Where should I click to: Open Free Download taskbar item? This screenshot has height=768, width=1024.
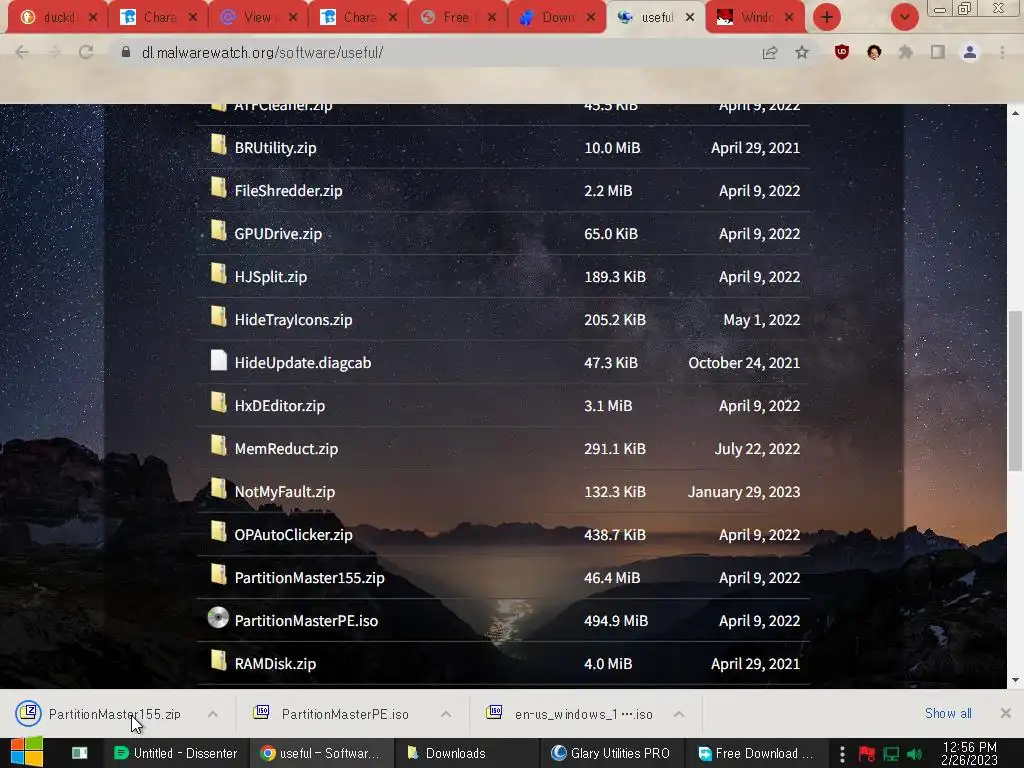point(756,753)
